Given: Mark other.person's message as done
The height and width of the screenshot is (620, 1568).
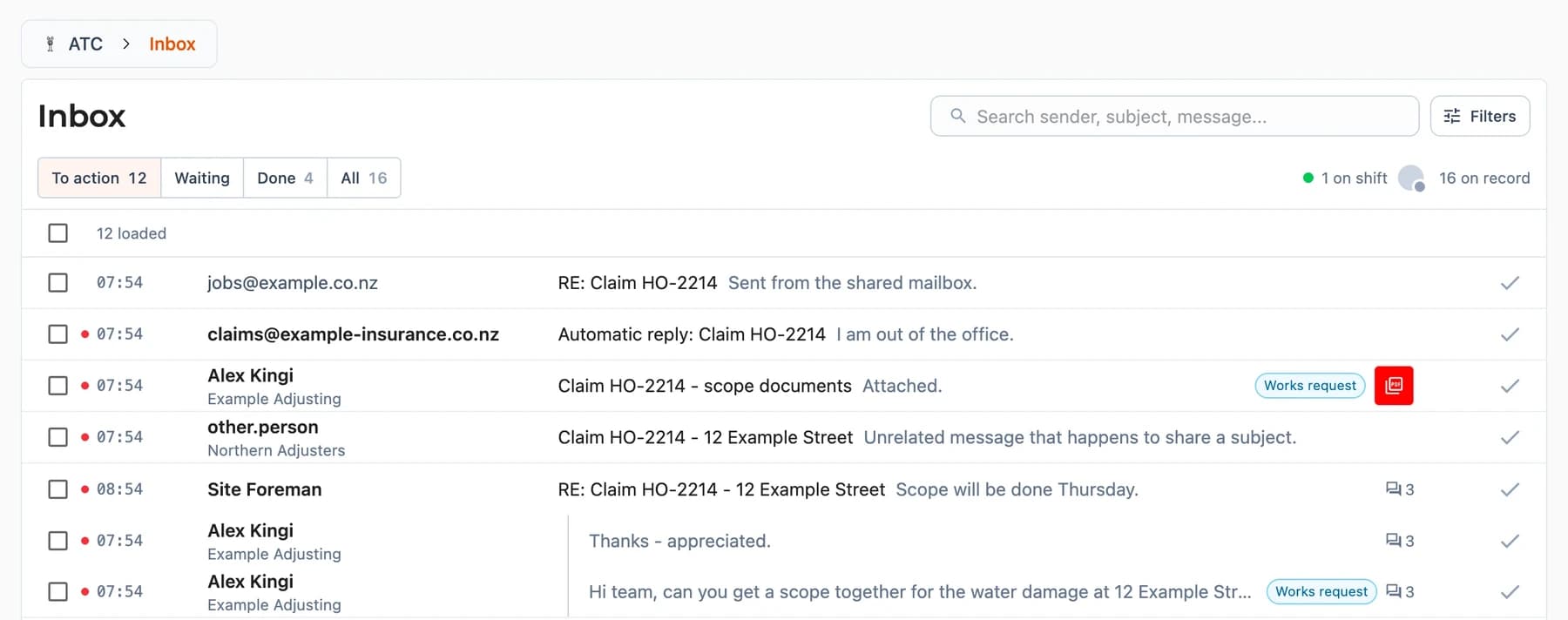Looking at the screenshot, I should [x=1510, y=437].
